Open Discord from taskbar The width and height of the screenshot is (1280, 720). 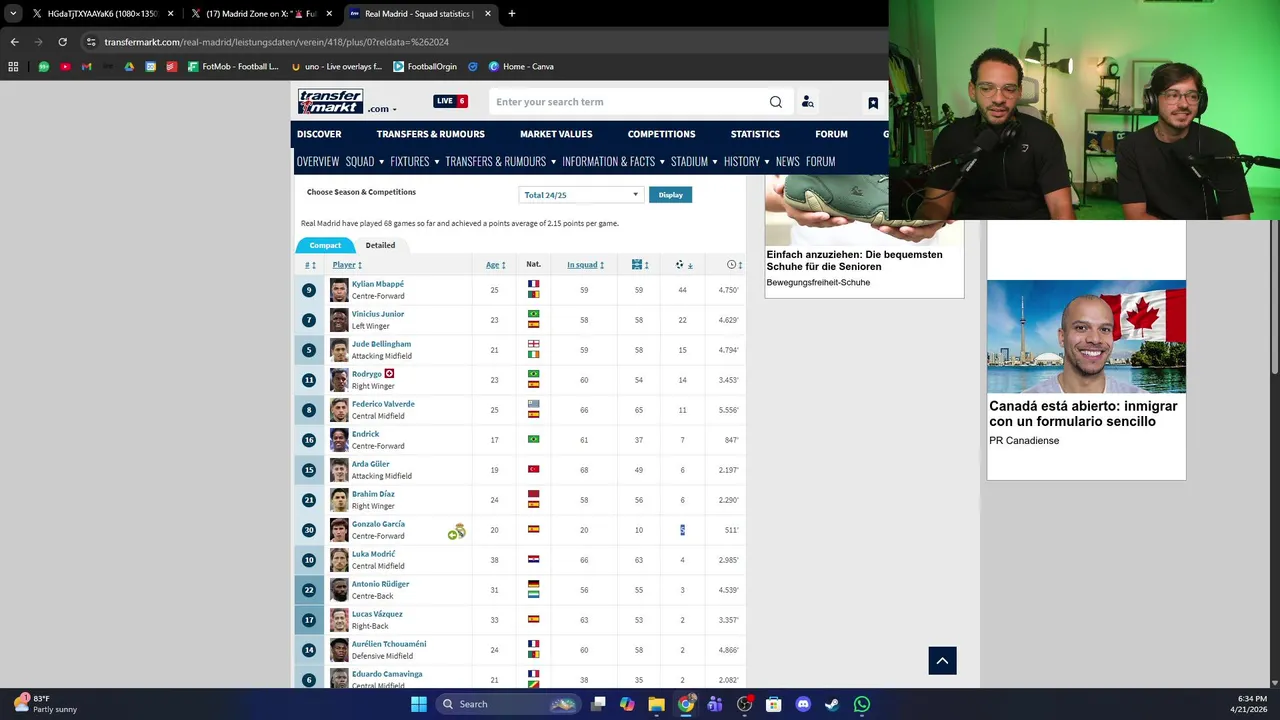[803, 704]
